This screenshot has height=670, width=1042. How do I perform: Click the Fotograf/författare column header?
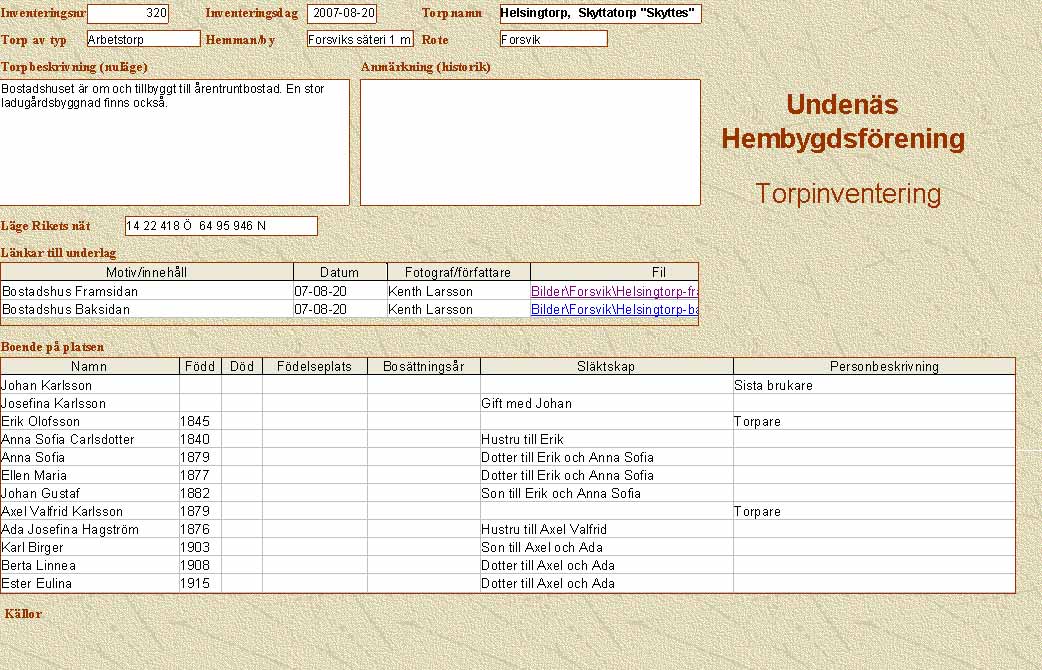coord(458,272)
